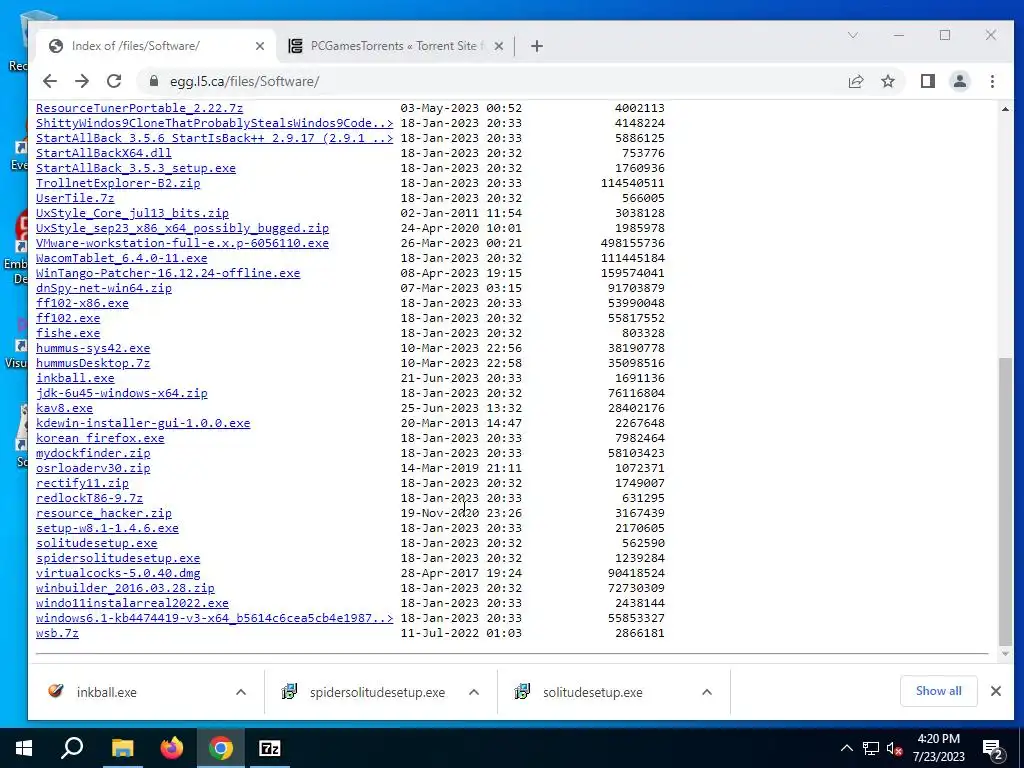Open Windows taskbar search
1024x768 pixels.
click(72, 748)
